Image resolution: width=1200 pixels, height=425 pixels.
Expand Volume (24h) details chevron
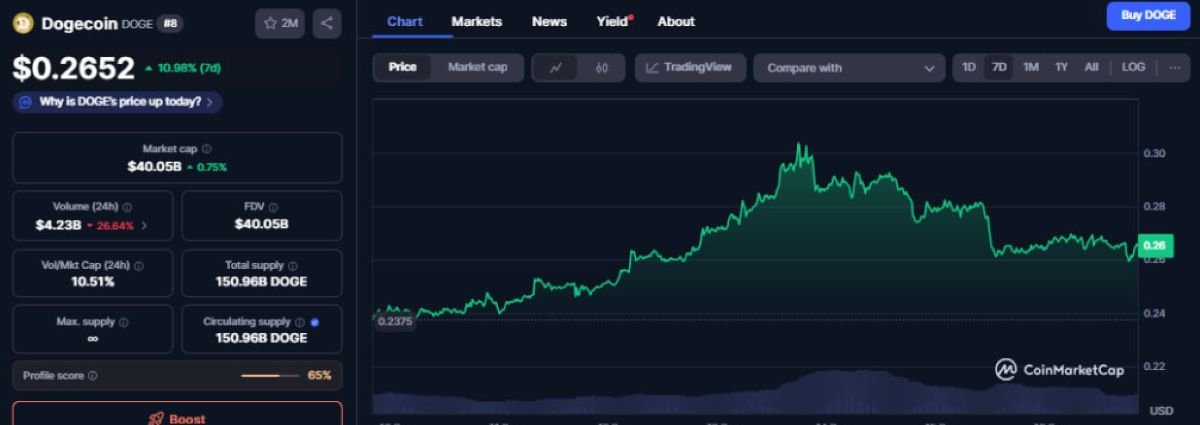(x=144, y=225)
